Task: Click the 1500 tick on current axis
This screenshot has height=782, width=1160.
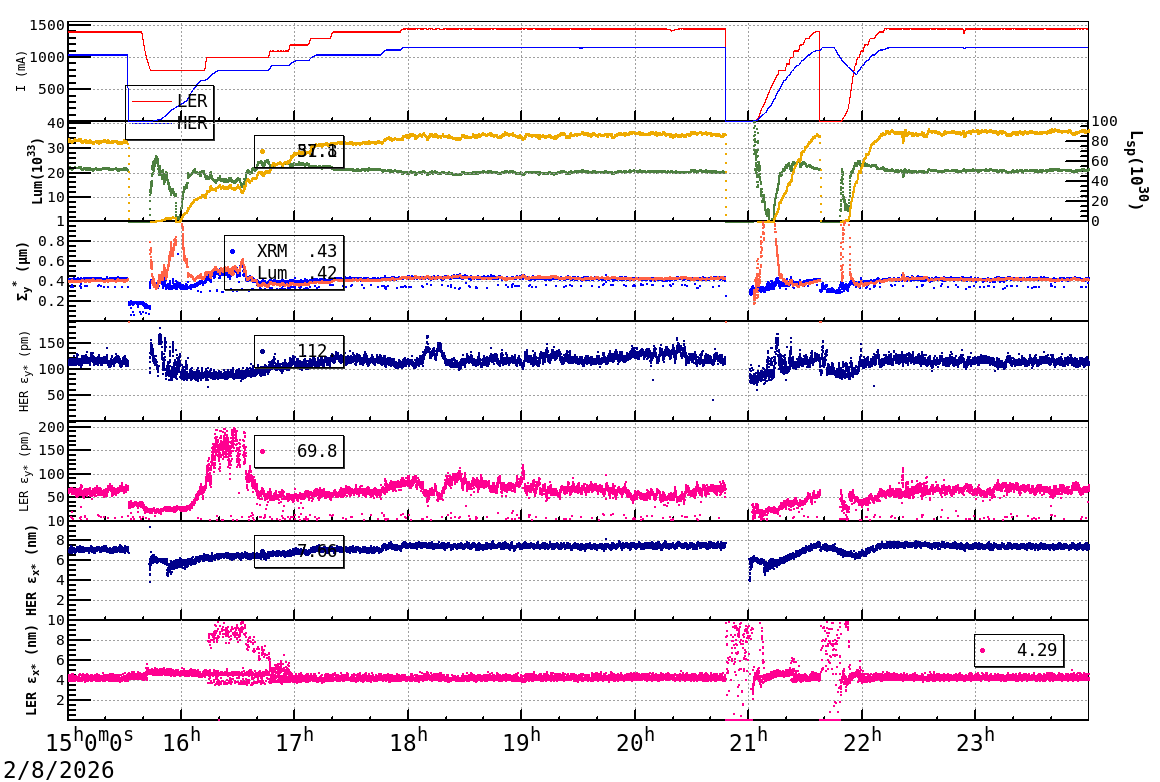Action: click(47, 26)
